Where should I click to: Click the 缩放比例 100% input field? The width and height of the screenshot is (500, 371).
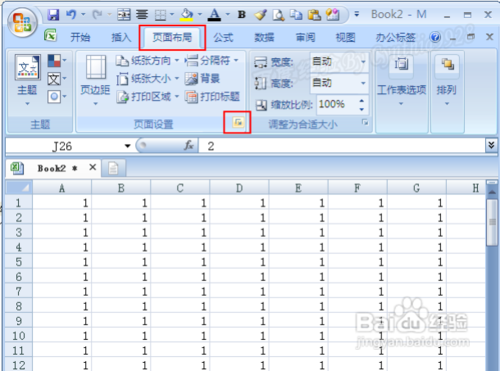coord(337,104)
